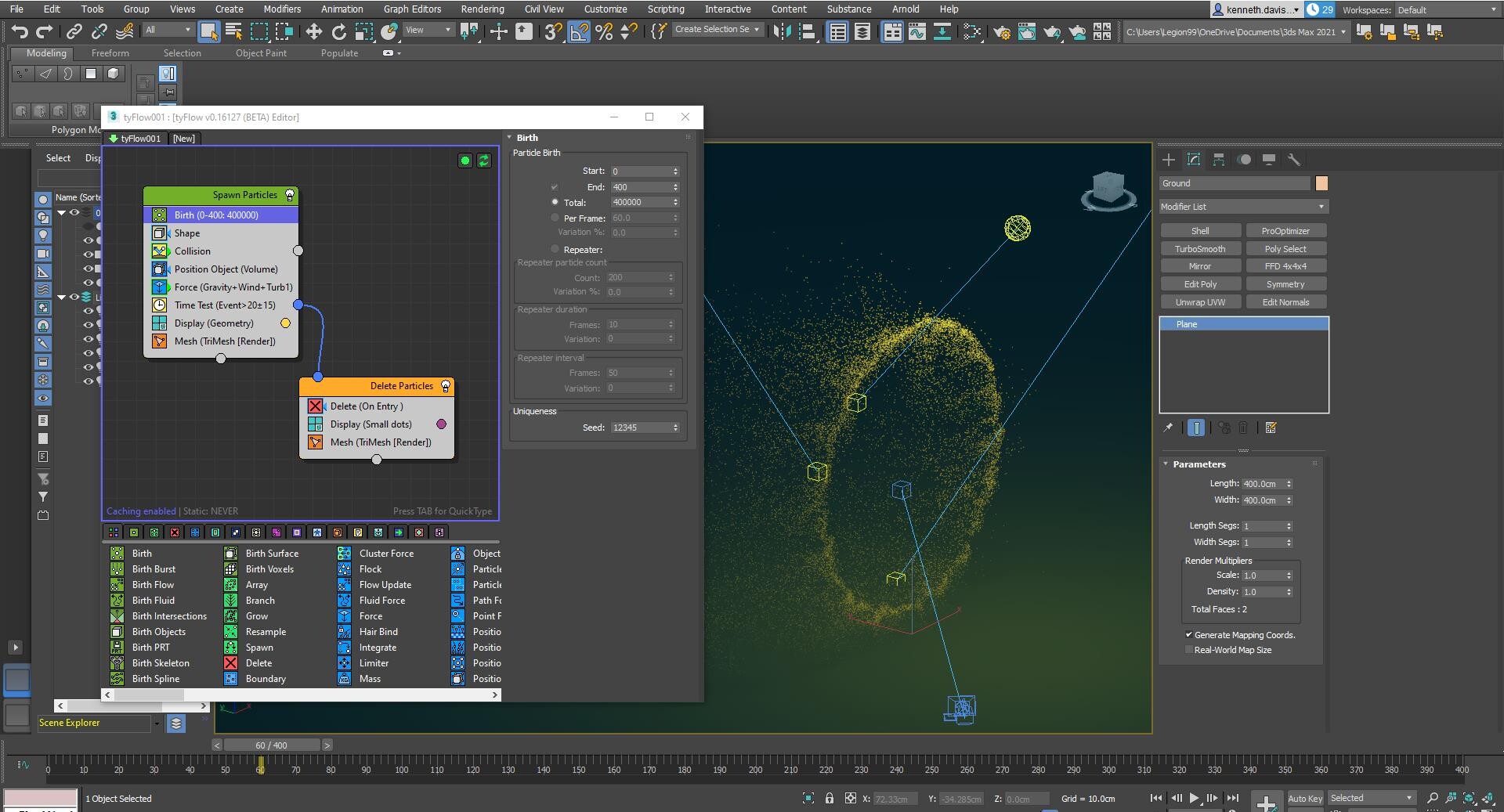Viewport: 1504px width, 812px height.
Task: Toggle Spawn Particles event lightbulb
Action: click(289, 195)
